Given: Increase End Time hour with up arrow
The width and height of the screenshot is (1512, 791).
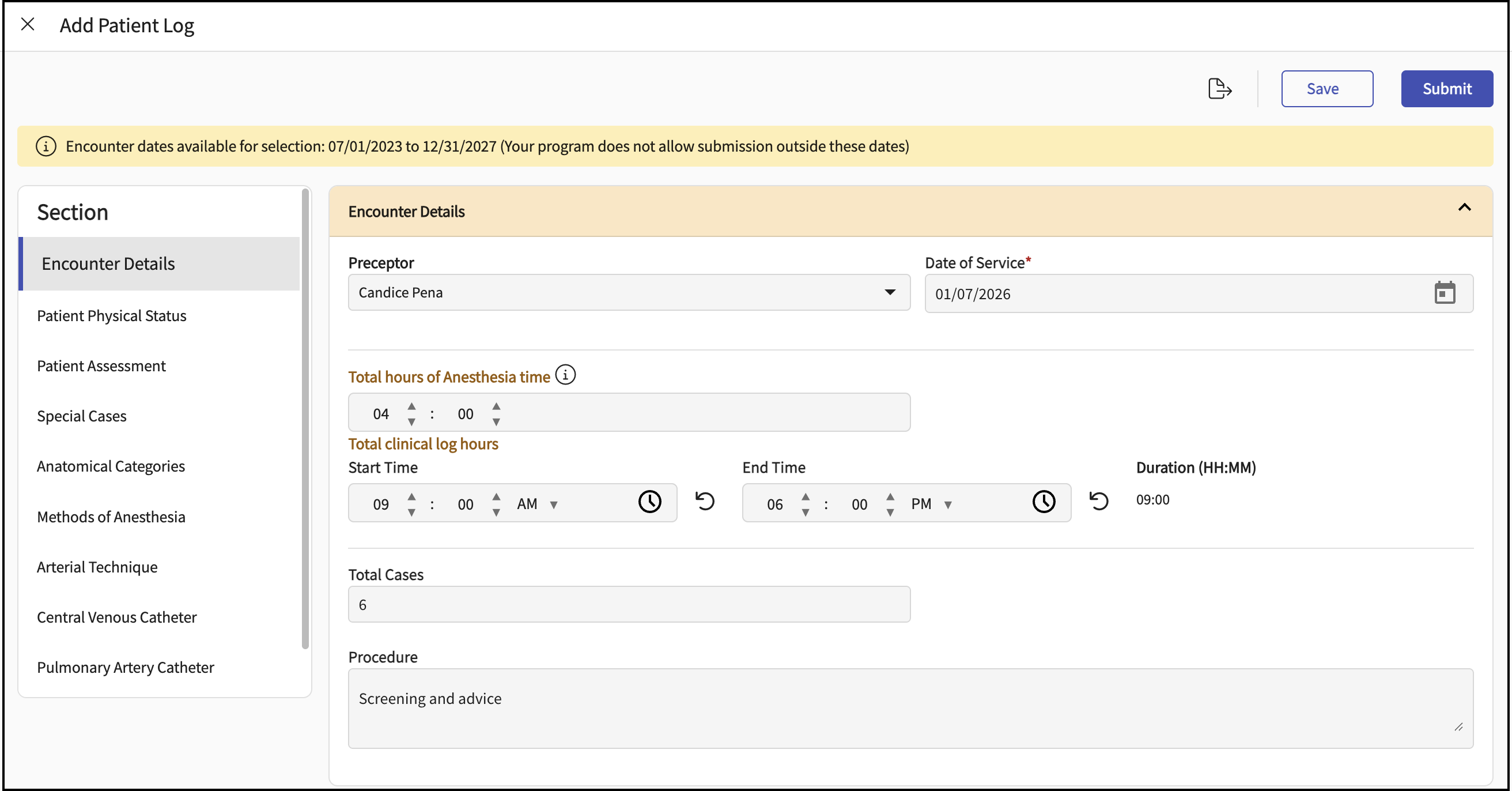Looking at the screenshot, I should point(806,497).
